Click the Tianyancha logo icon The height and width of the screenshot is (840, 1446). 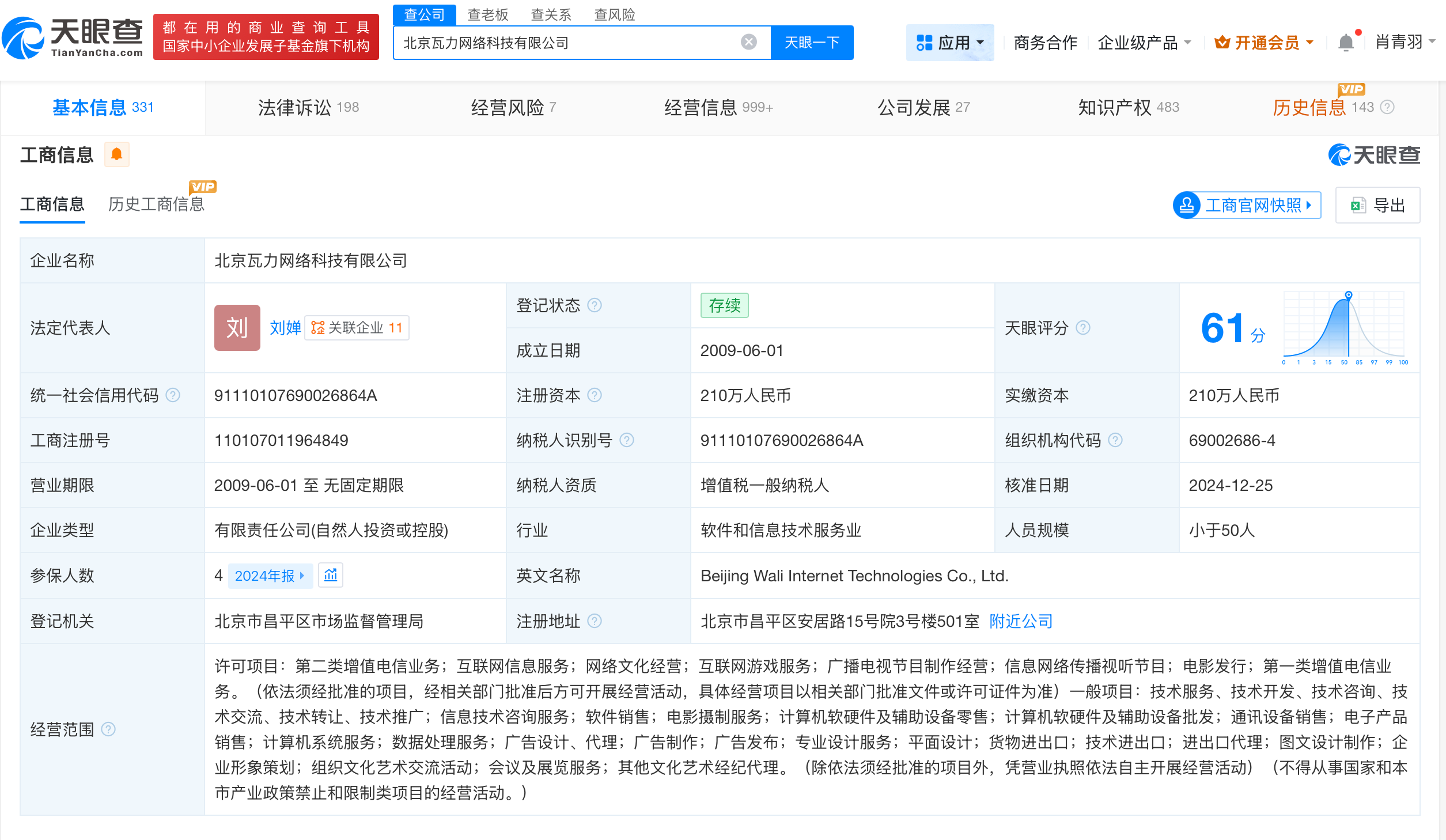pos(24,39)
